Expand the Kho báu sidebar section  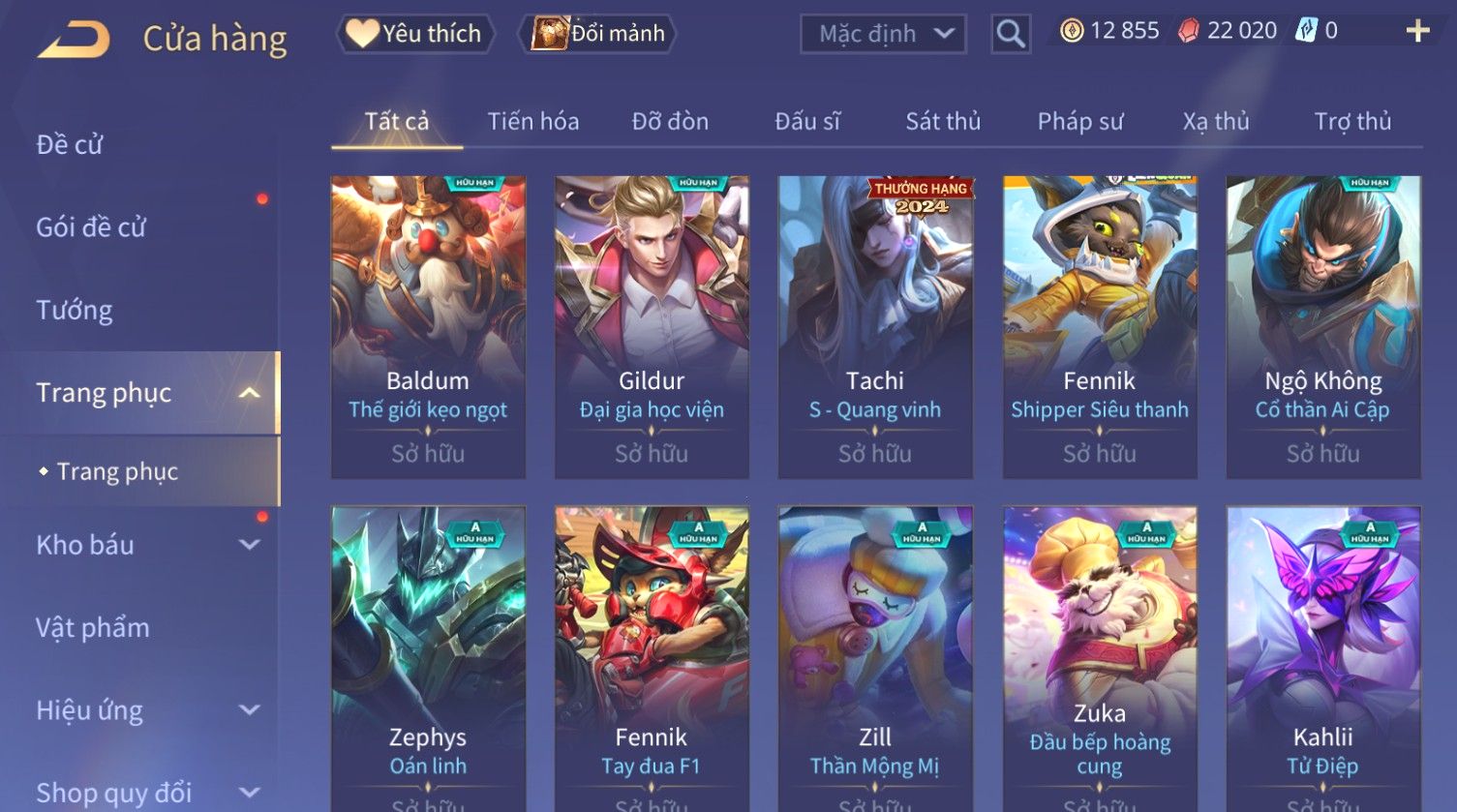pyautogui.click(x=249, y=545)
